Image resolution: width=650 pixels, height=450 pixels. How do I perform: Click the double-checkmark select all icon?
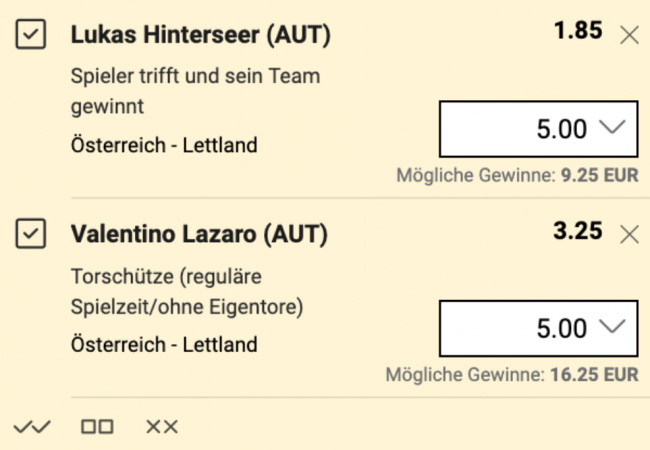(x=32, y=427)
